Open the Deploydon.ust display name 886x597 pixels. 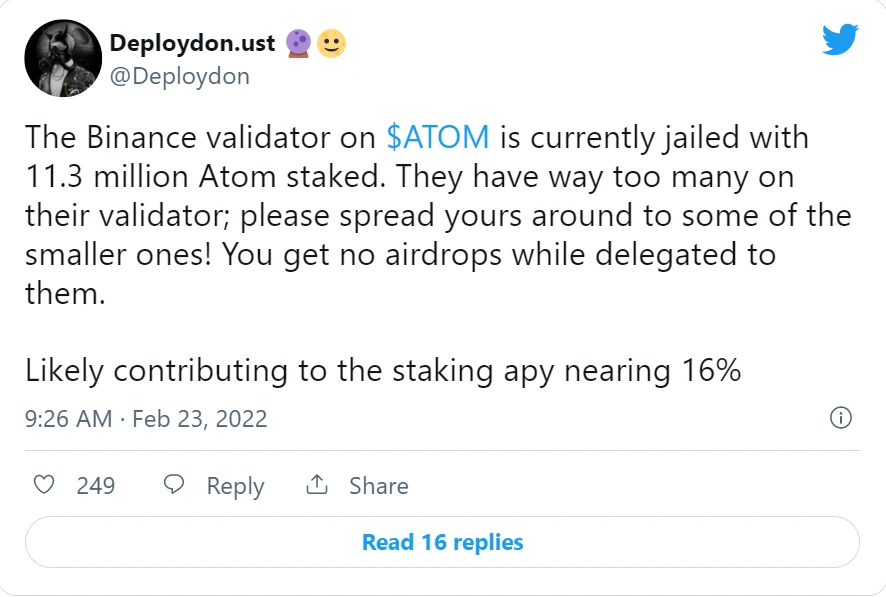(192, 43)
